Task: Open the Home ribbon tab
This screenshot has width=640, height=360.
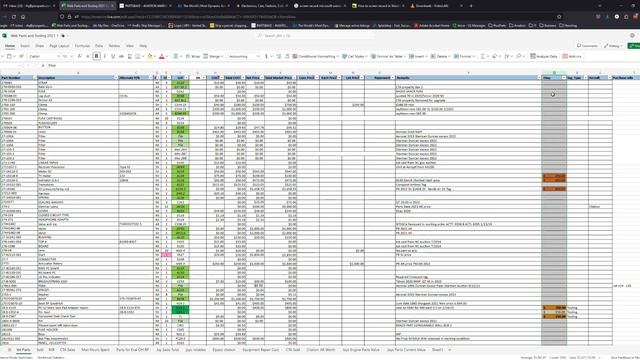Action: (10, 46)
